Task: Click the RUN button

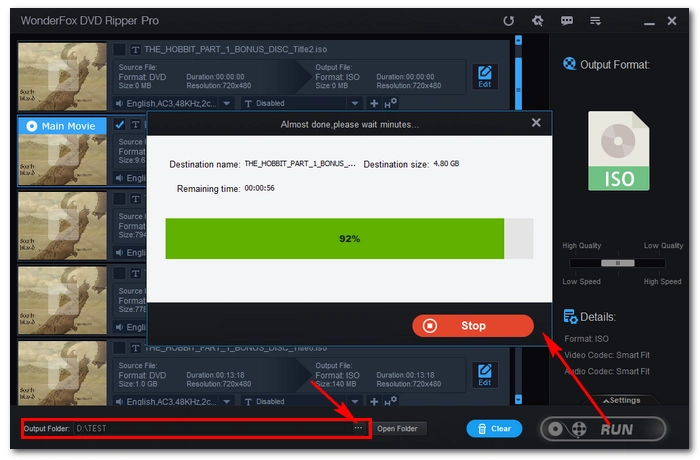Action: tap(603, 429)
